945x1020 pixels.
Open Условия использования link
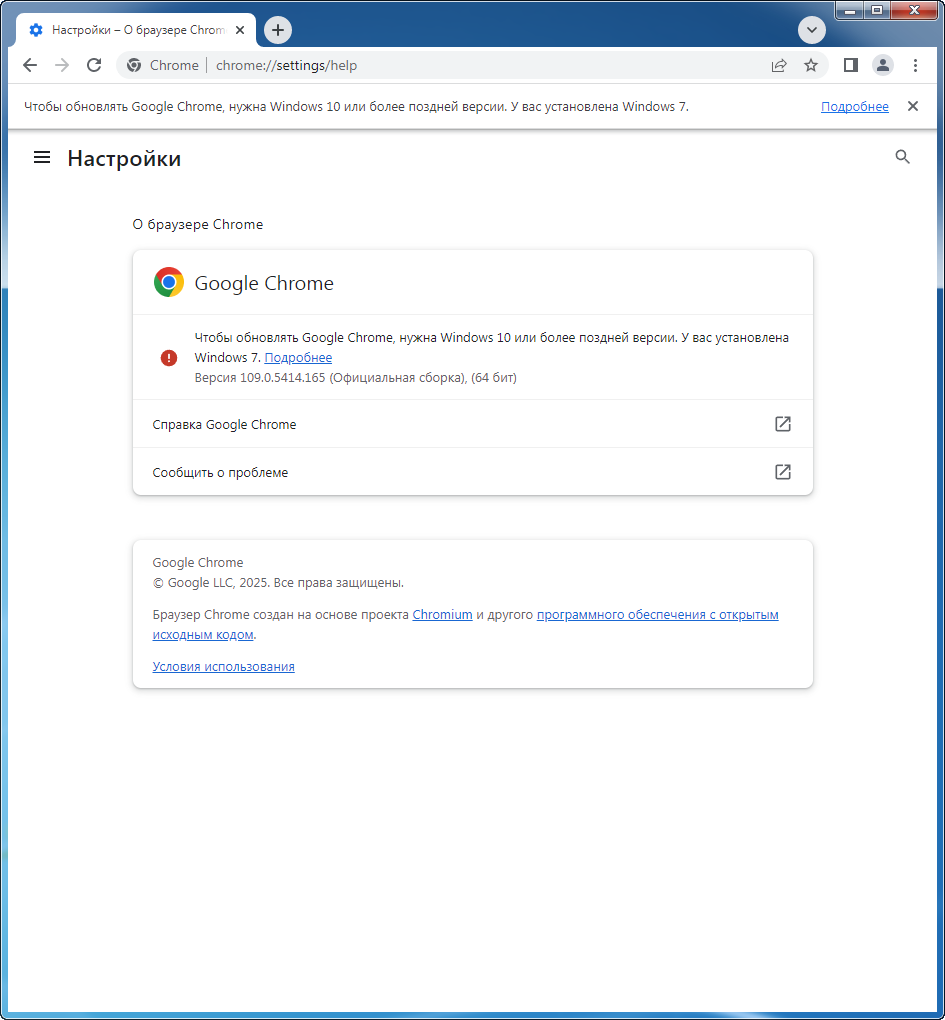pos(223,667)
